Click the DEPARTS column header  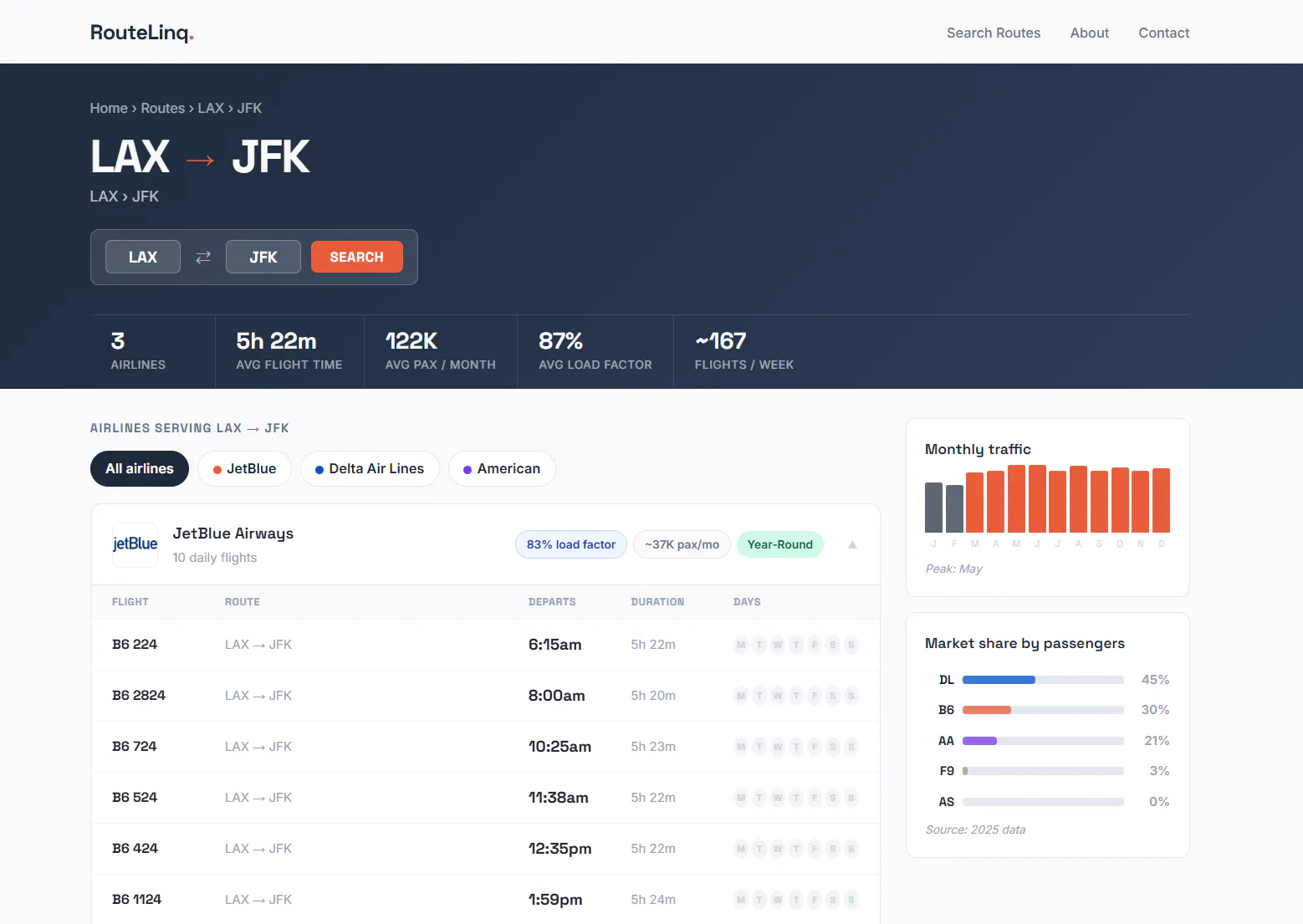coord(552,602)
